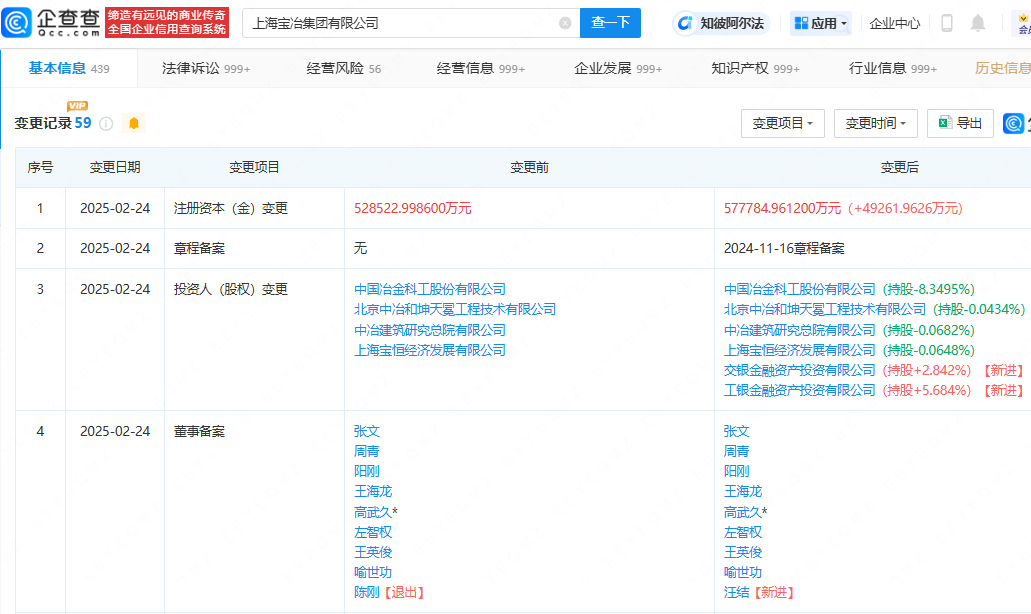Screen dimensions: 1031x614
Task: Click the 变更日期 column header
Action: click(115, 168)
